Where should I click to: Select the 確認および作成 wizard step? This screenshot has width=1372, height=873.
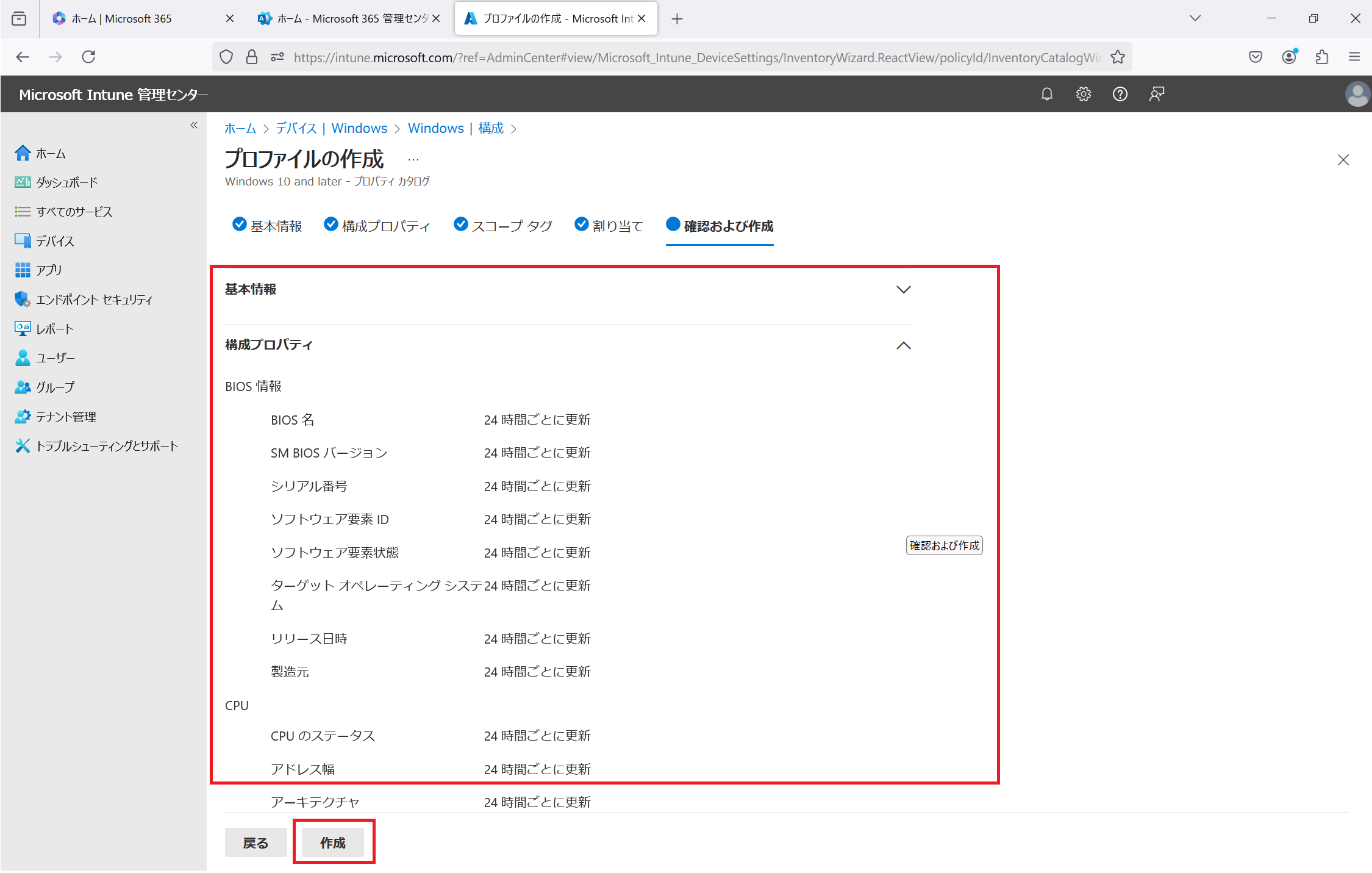(x=720, y=226)
